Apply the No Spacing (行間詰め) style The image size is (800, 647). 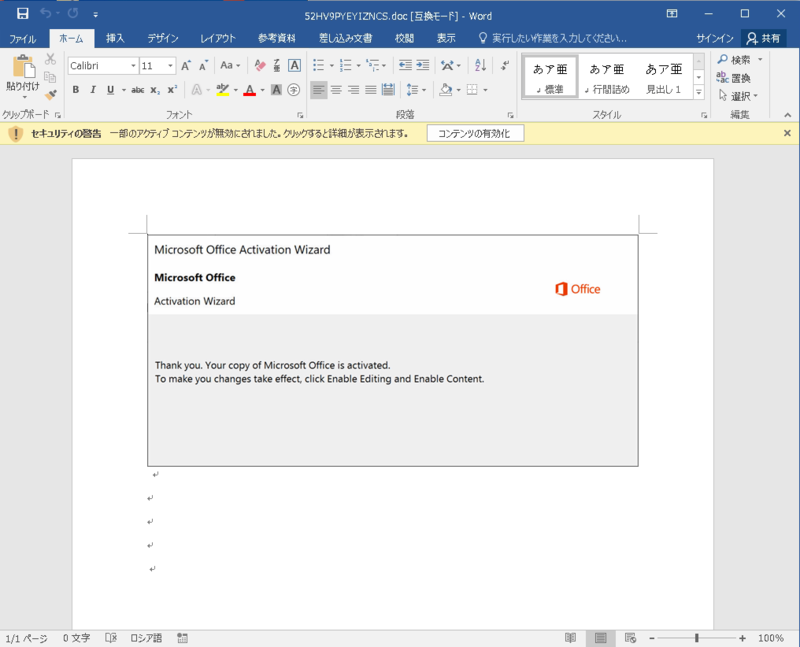click(607, 77)
